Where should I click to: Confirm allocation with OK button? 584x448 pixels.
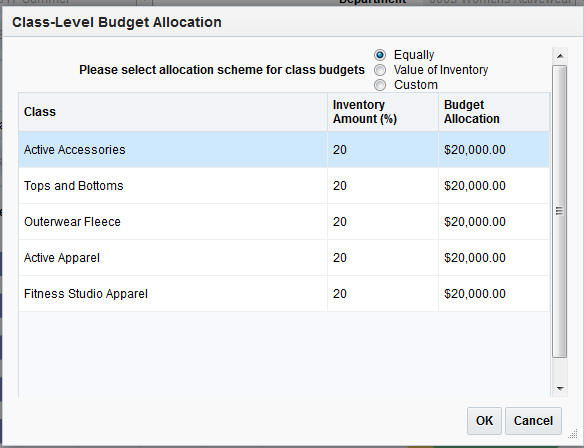tap(484, 420)
